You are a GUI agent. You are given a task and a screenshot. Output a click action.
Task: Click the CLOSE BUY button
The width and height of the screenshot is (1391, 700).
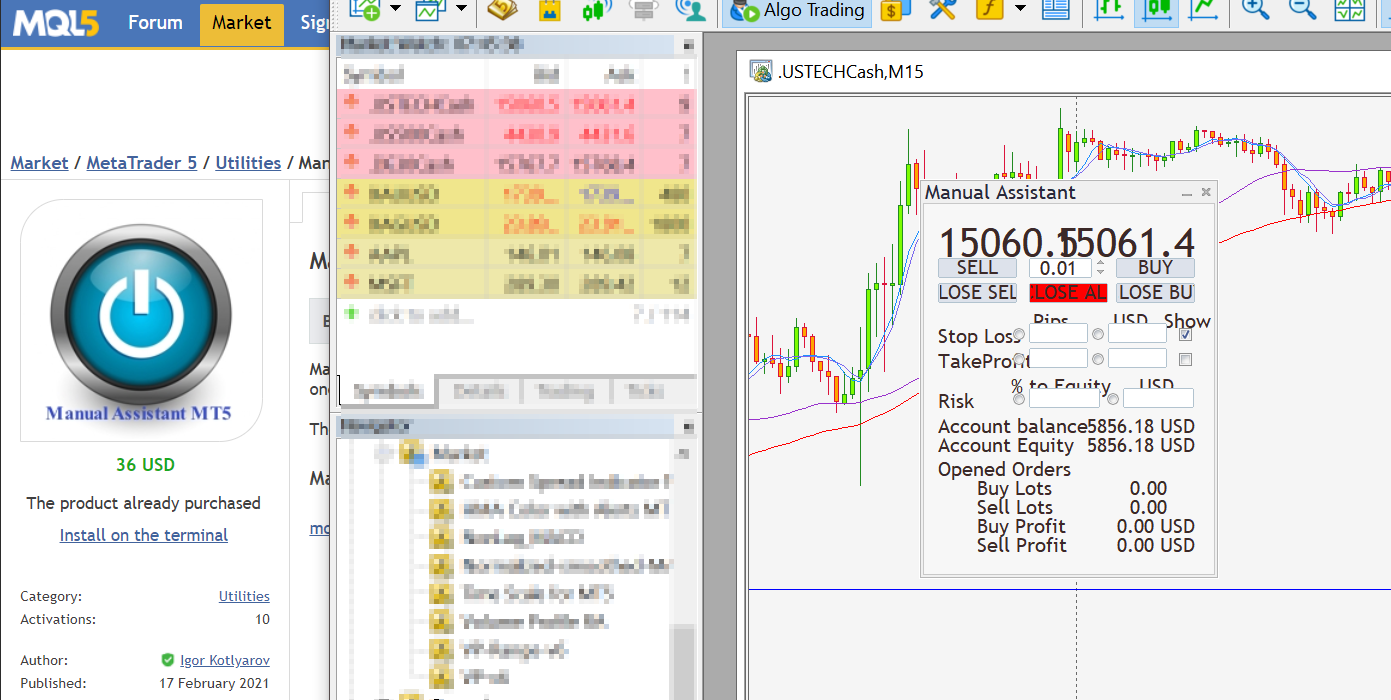(x=1155, y=292)
